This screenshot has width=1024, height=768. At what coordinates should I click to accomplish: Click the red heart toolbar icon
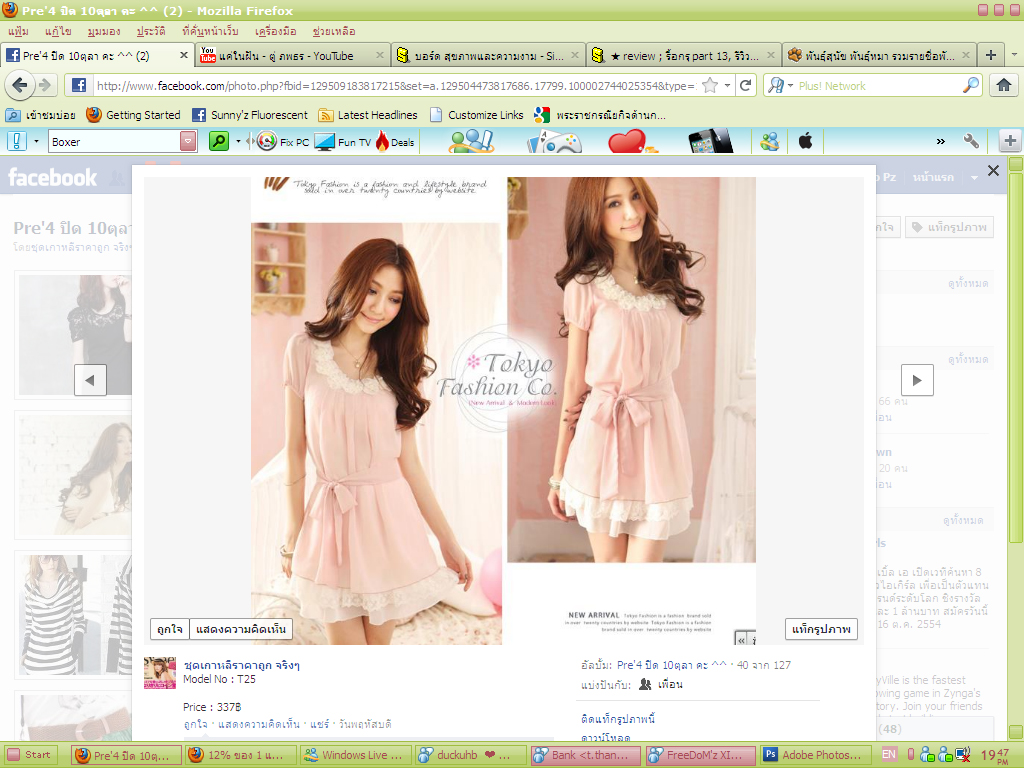click(x=632, y=141)
